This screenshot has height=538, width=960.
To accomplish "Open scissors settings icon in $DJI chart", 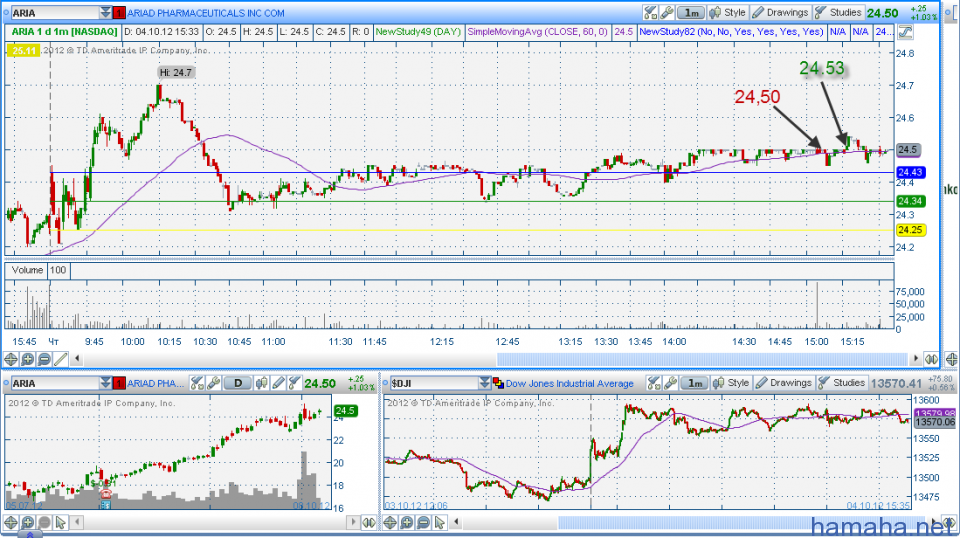I will [654, 383].
